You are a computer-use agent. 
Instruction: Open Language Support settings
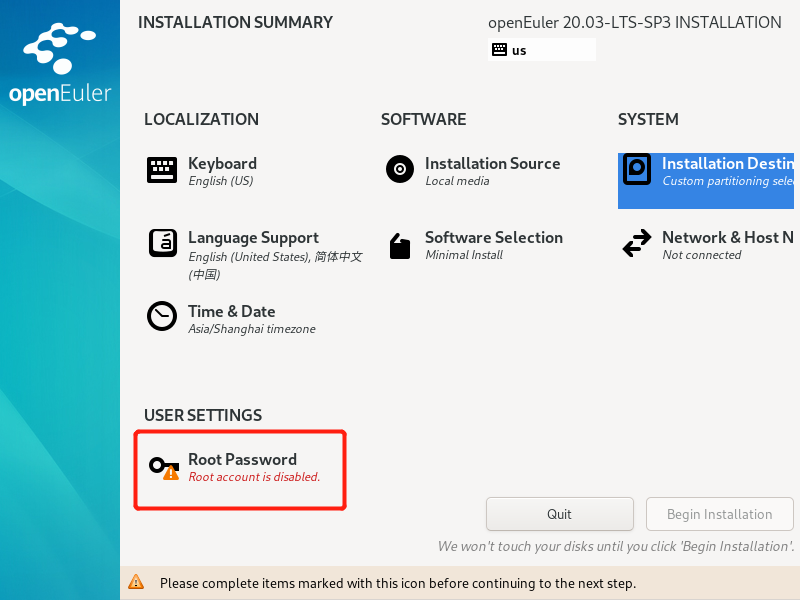pyautogui.click(x=254, y=237)
